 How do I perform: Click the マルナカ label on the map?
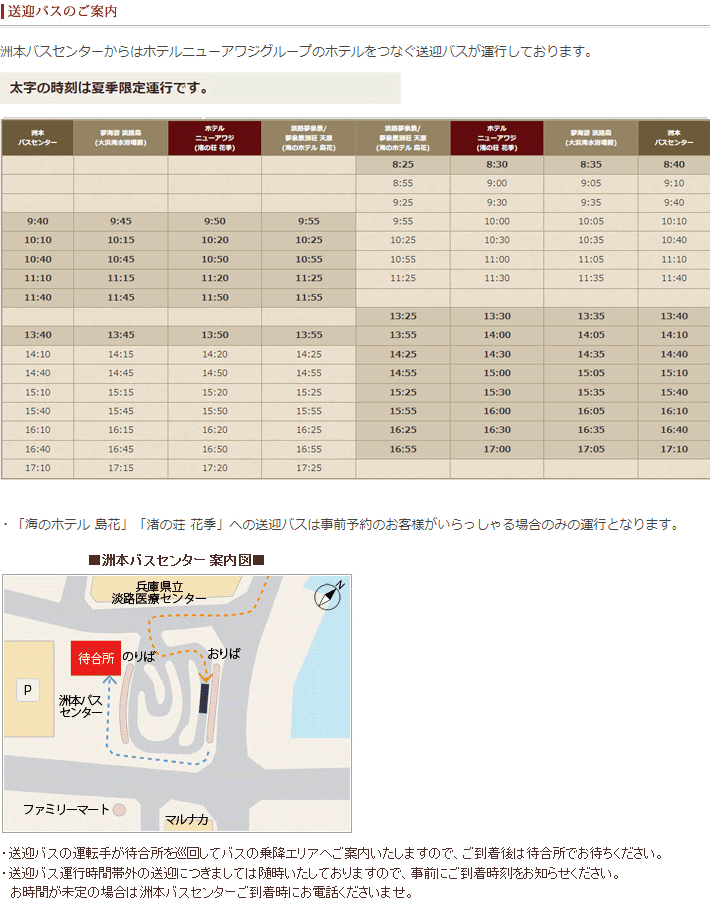click(186, 819)
